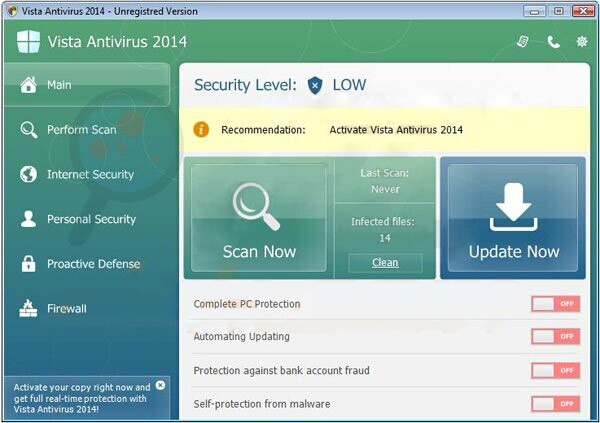Minimize the Vista Antivirus window
The width and height of the screenshot is (600, 423).
pyautogui.click(x=534, y=11)
